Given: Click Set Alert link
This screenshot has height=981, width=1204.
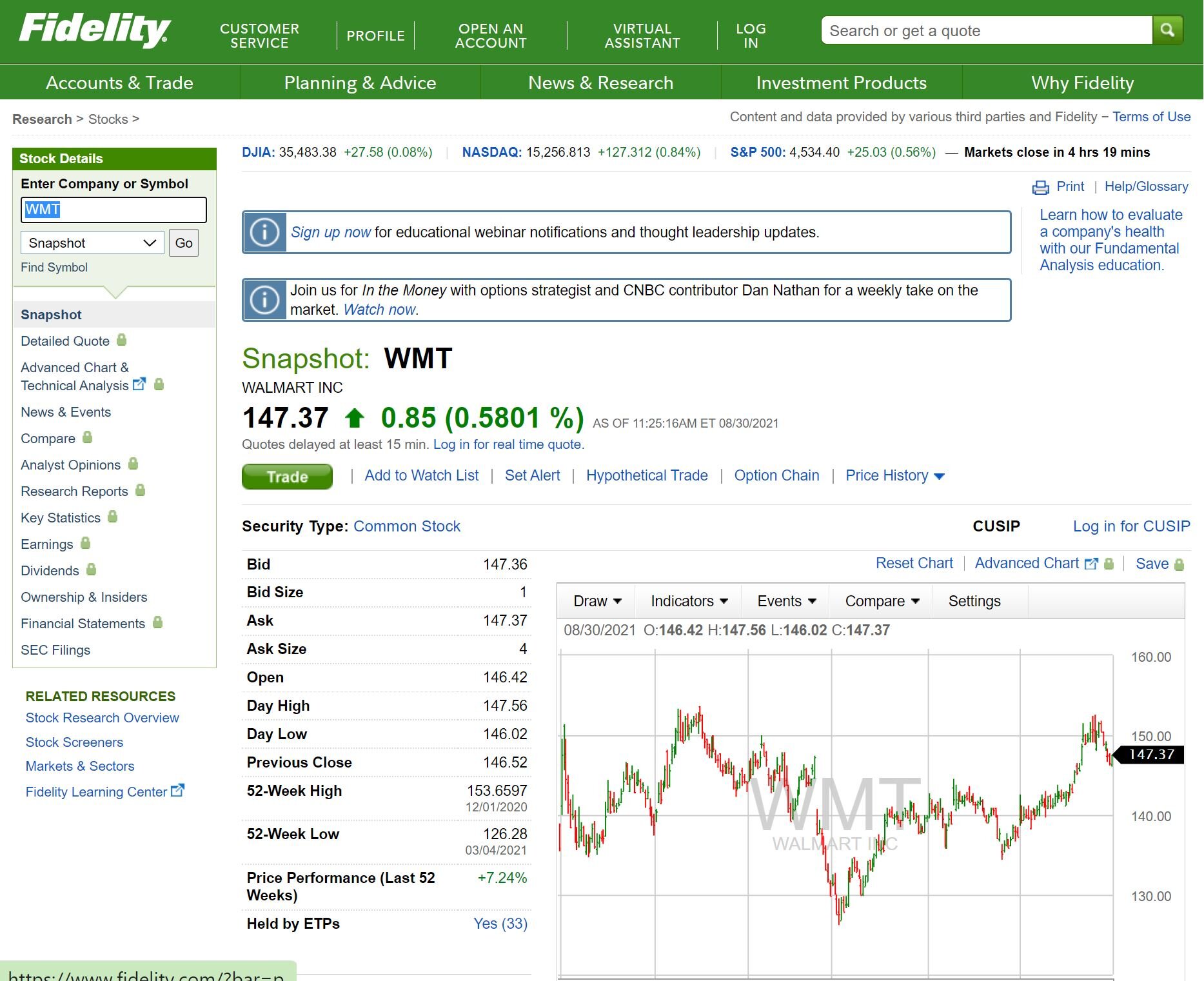Looking at the screenshot, I should click(x=532, y=475).
